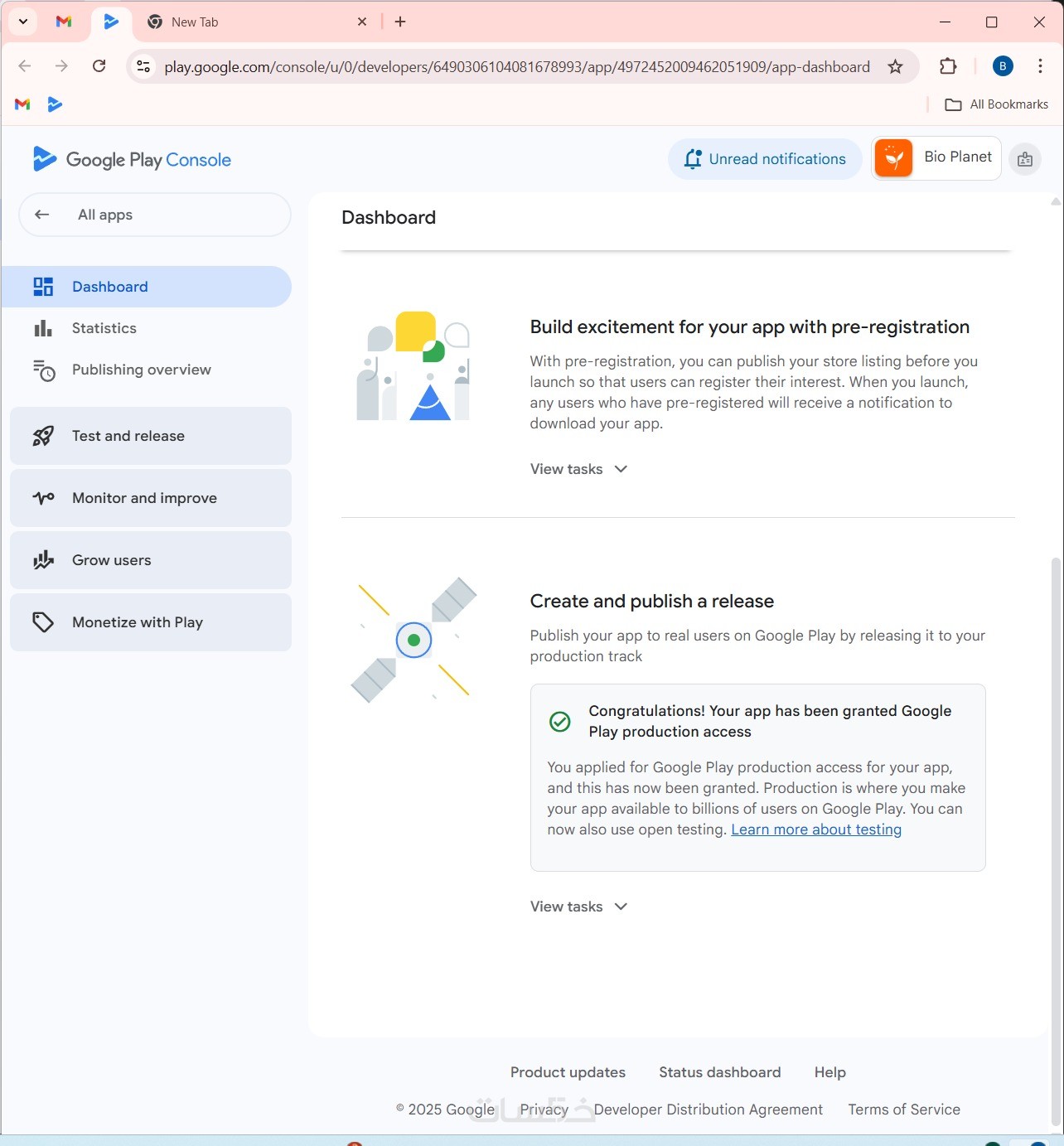The width and height of the screenshot is (1064, 1146).
Task: Go back to All apps
Action: pos(155,215)
